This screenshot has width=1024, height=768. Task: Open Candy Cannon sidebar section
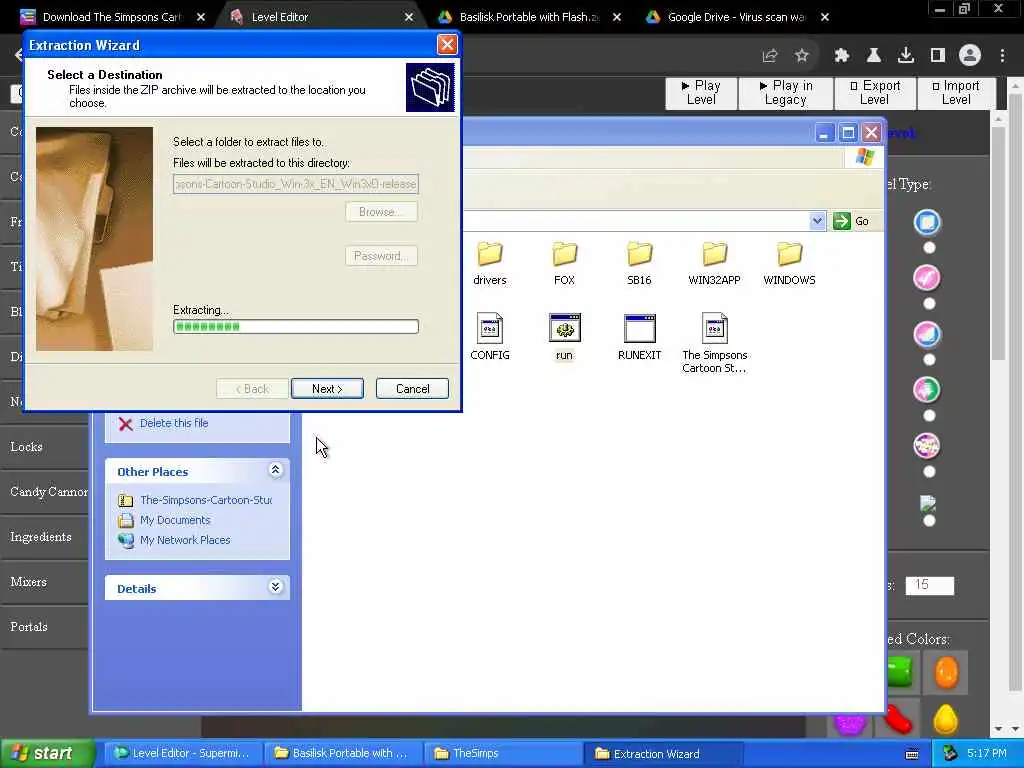click(x=44, y=492)
